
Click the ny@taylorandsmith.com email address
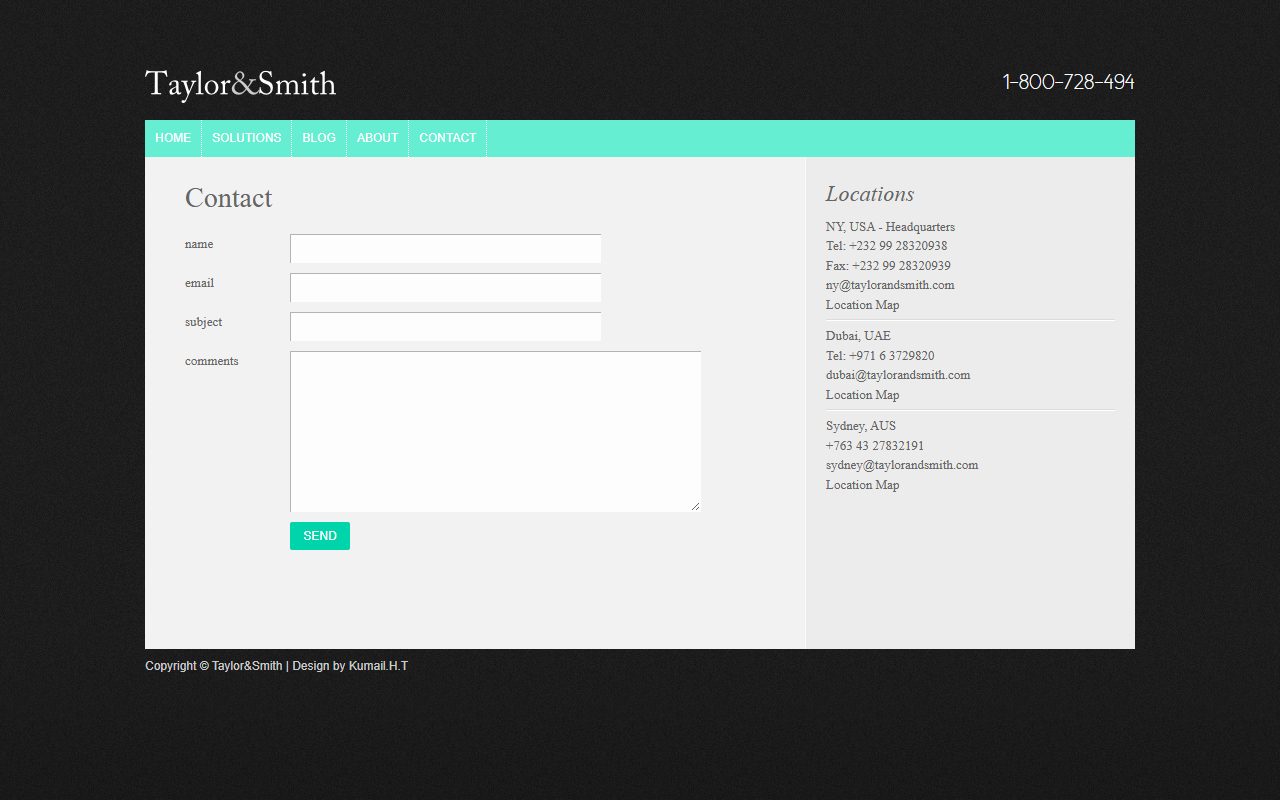[x=890, y=285]
